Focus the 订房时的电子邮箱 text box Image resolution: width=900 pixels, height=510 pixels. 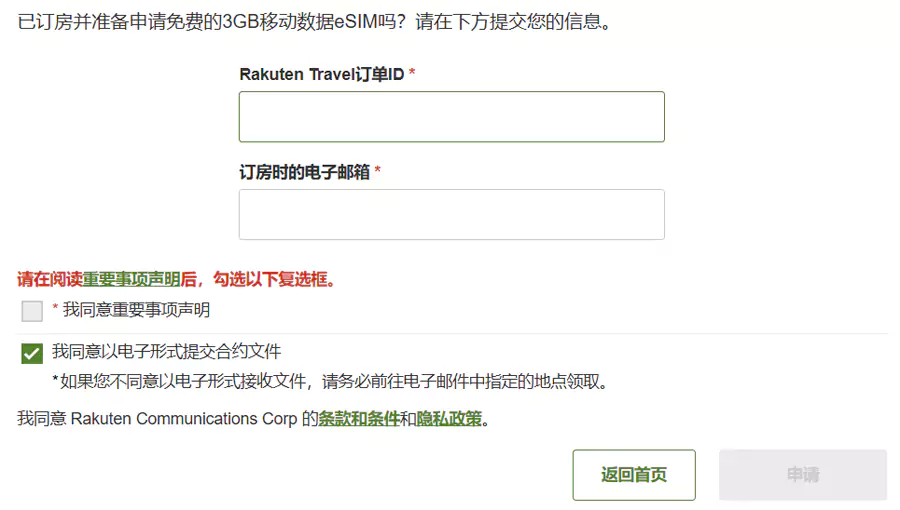[451, 214]
